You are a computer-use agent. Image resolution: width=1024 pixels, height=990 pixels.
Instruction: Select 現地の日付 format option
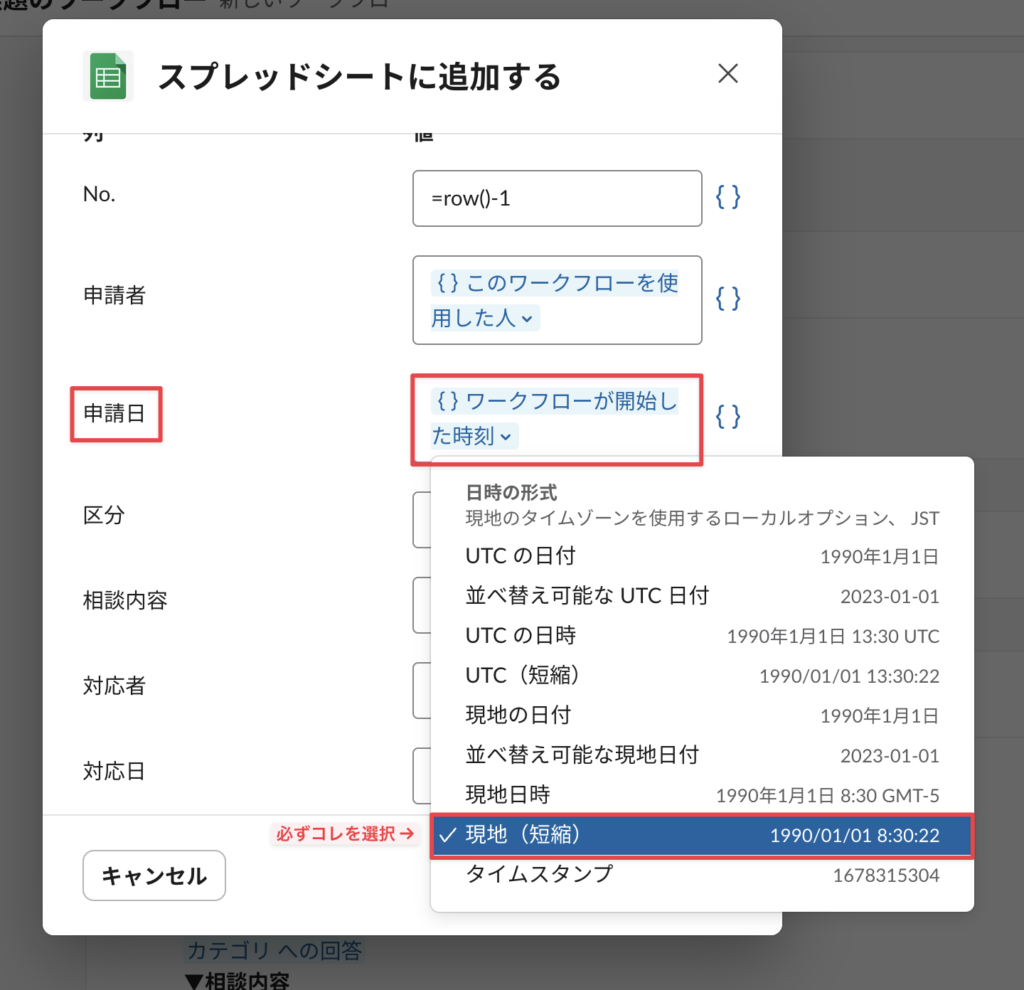point(701,716)
